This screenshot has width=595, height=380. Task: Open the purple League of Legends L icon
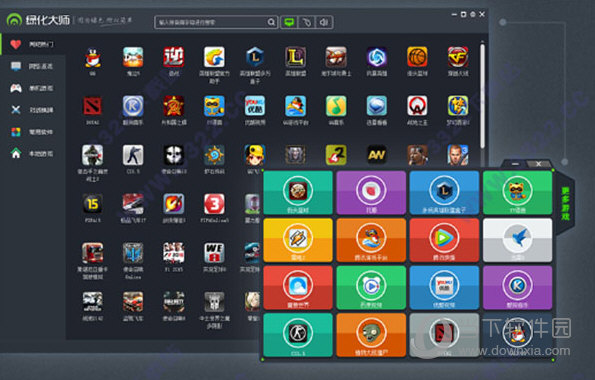point(296,57)
